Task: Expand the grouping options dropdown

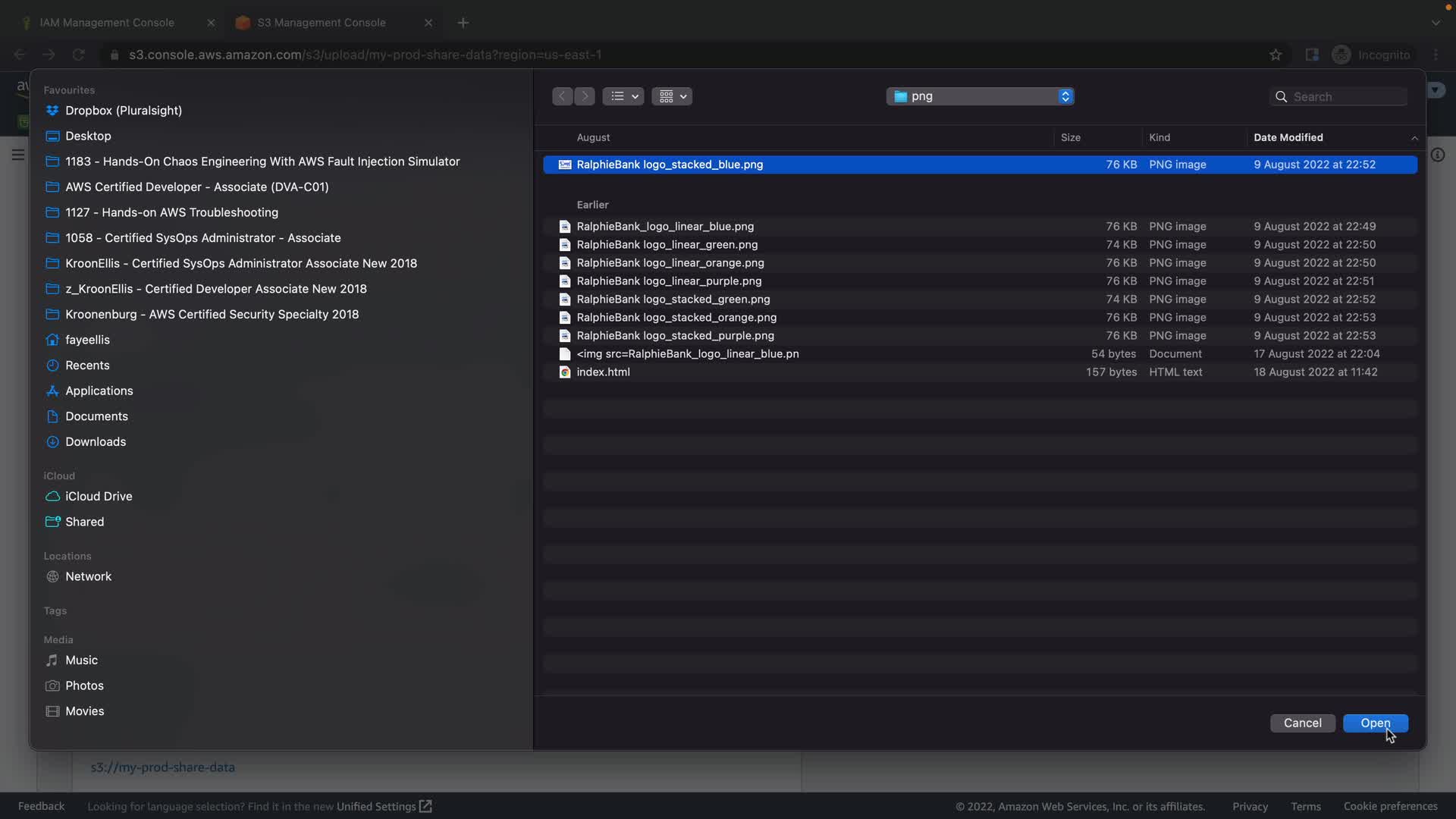Action: 672,96
